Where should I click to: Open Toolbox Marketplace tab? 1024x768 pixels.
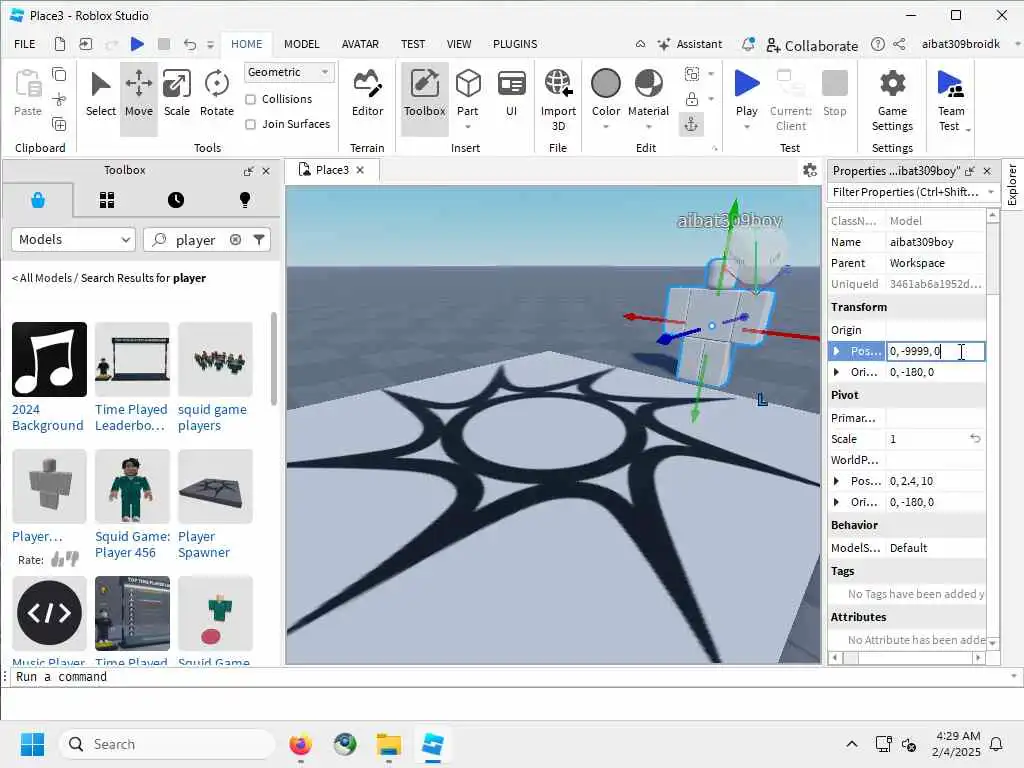pyautogui.click(x=38, y=200)
